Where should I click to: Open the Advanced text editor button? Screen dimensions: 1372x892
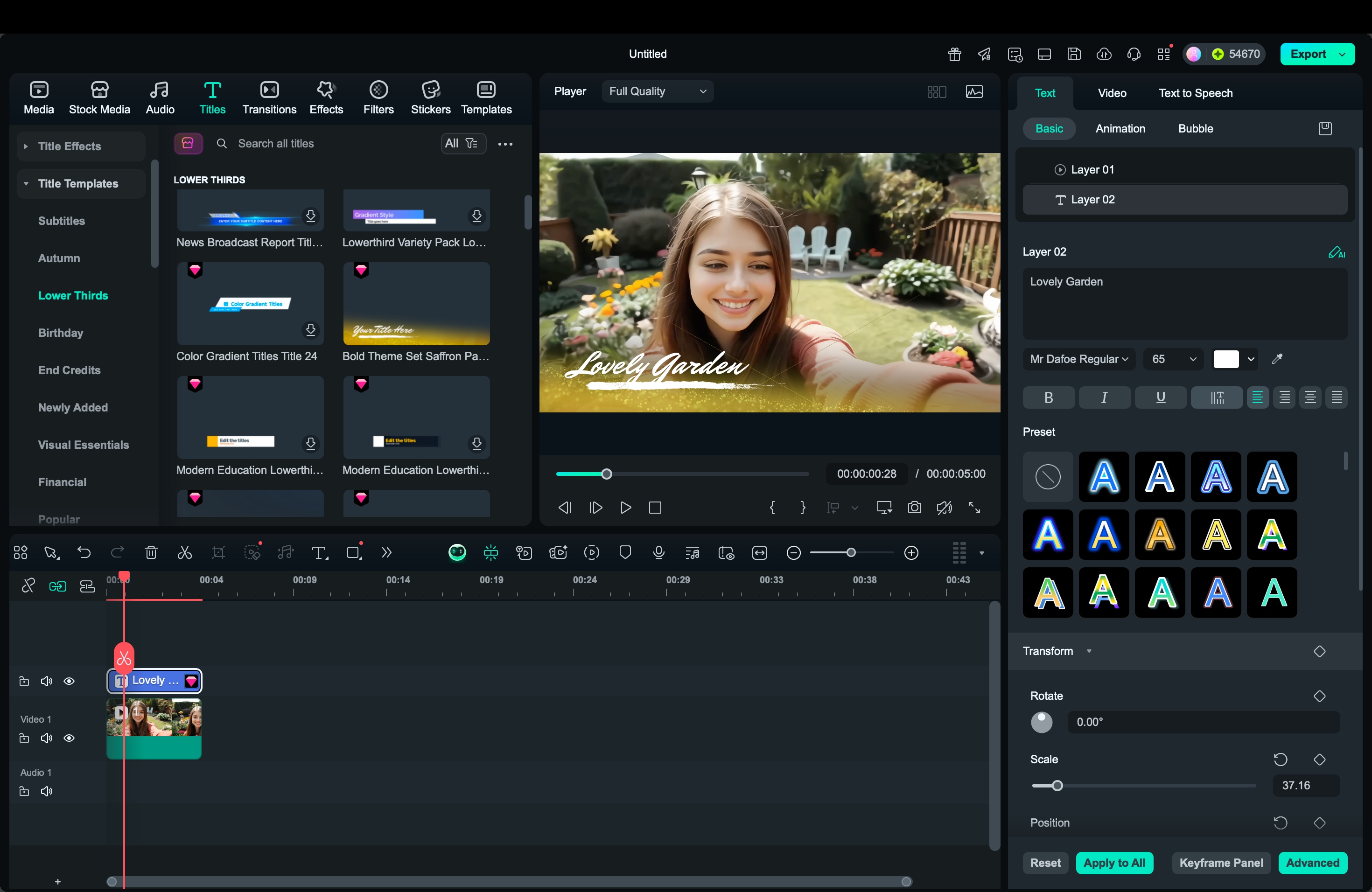pyautogui.click(x=1312, y=863)
